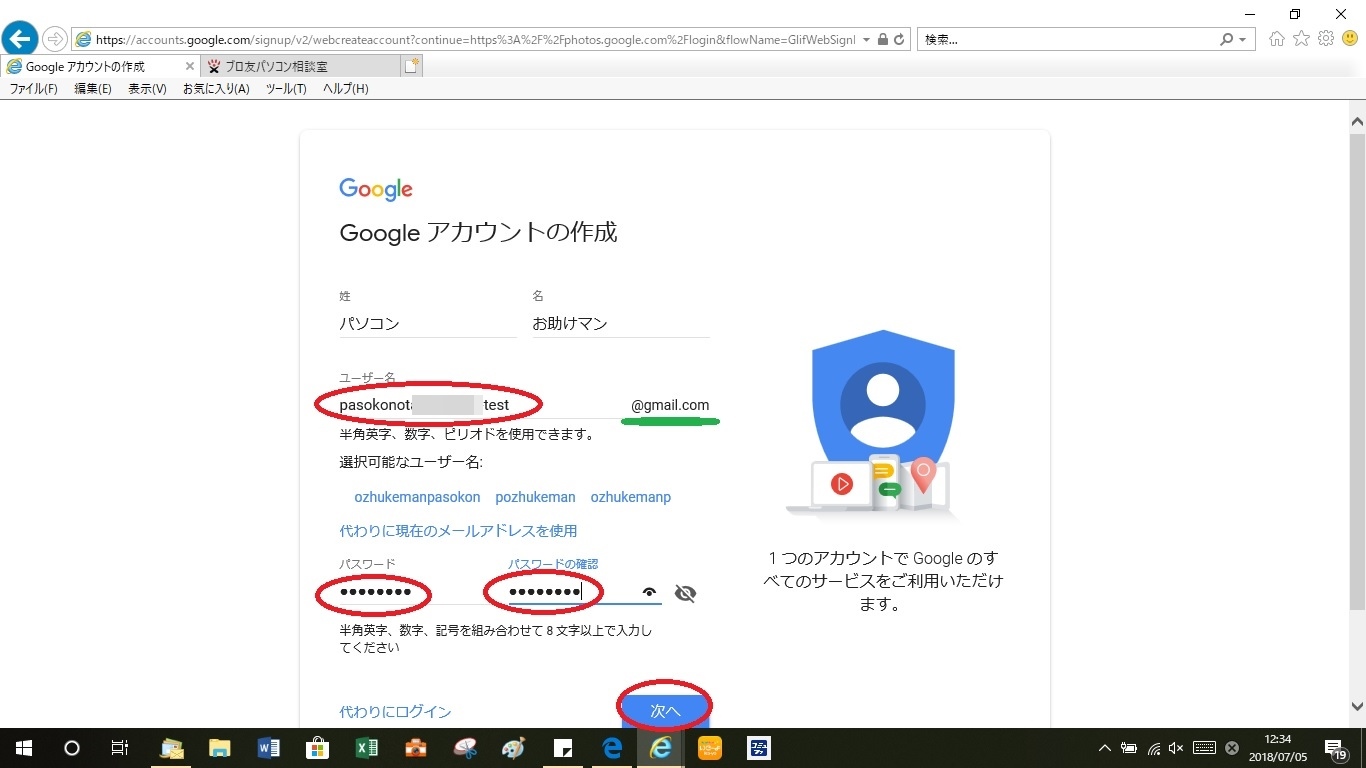Click the muted speaker volume icon
1366x768 pixels.
coord(1176,748)
